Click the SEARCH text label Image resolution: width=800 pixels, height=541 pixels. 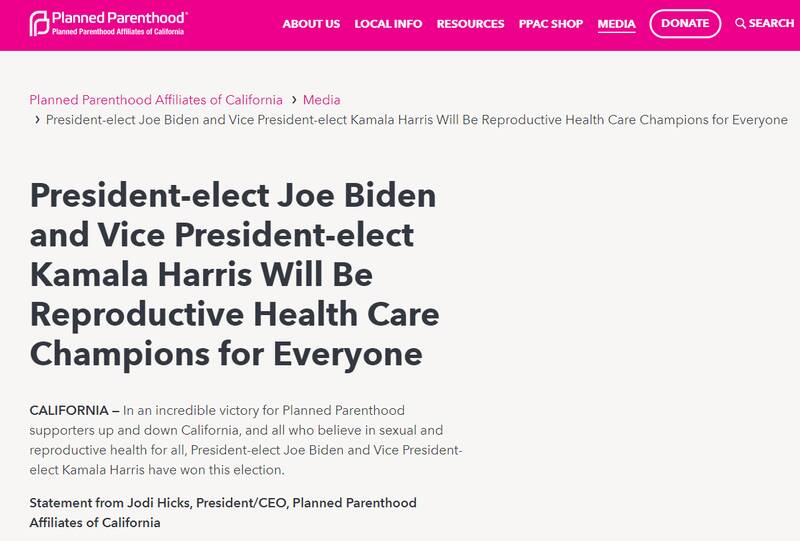pyautogui.click(x=771, y=23)
